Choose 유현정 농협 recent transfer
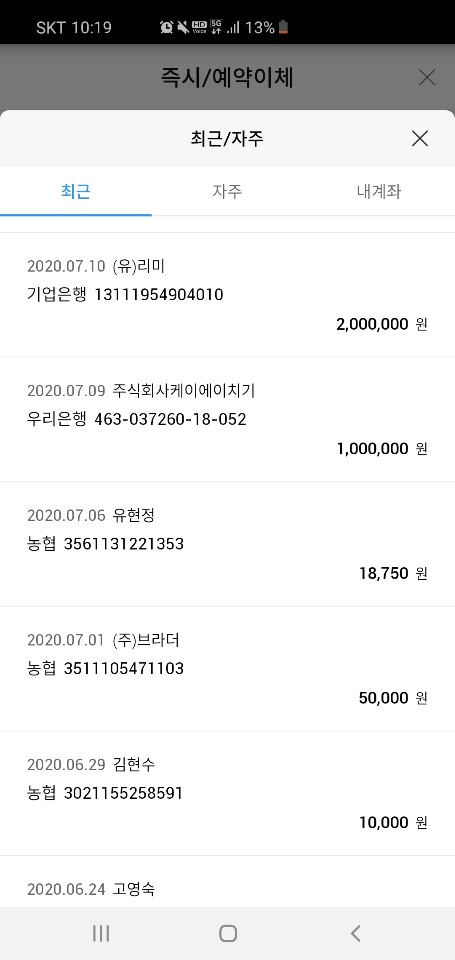Viewport: 455px width, 960px height. [x=227, y=544]
